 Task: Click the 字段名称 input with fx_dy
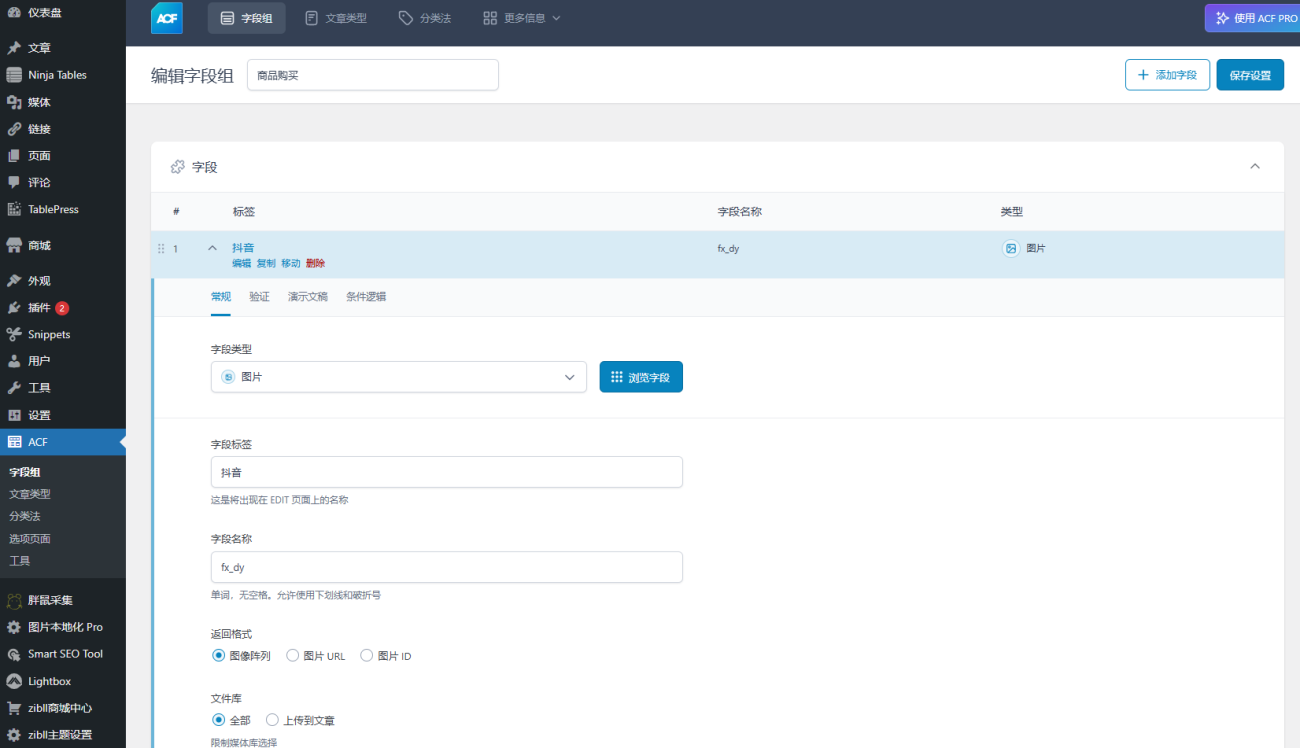(x=446, y=567)
